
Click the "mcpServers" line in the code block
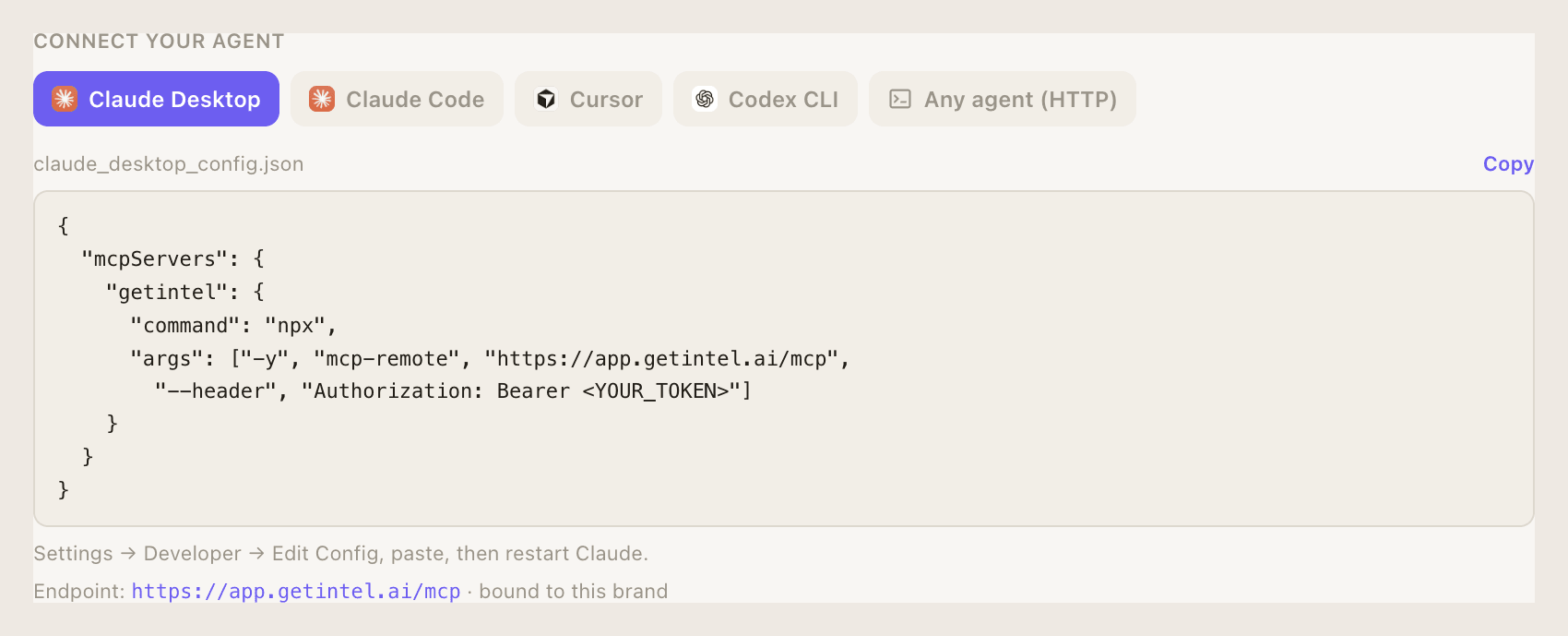pos(173,258)
